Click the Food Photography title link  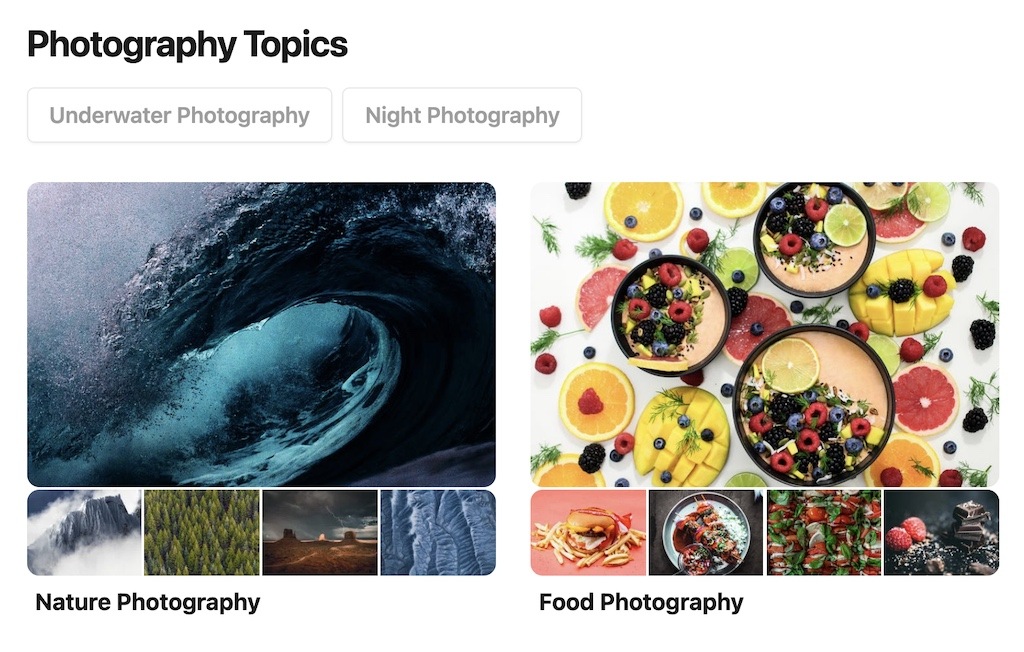coord(641,602)
